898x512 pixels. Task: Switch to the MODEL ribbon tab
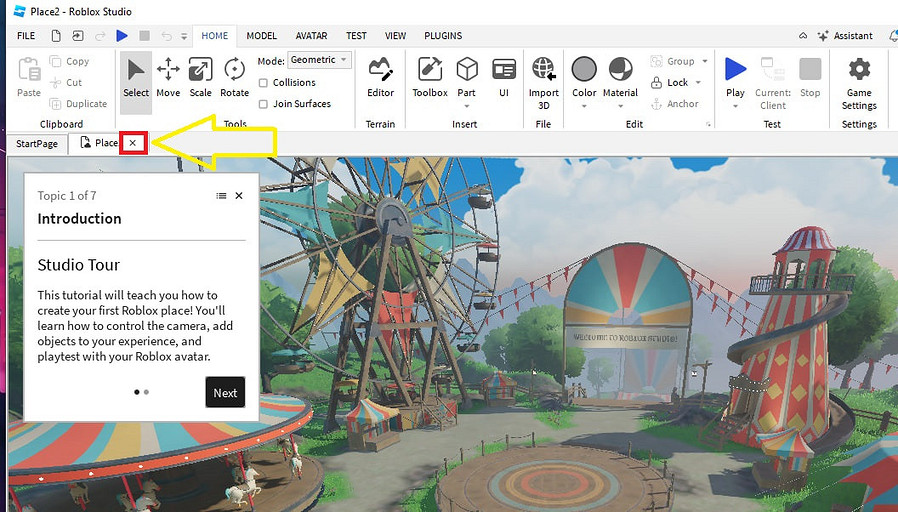point(261,36)
